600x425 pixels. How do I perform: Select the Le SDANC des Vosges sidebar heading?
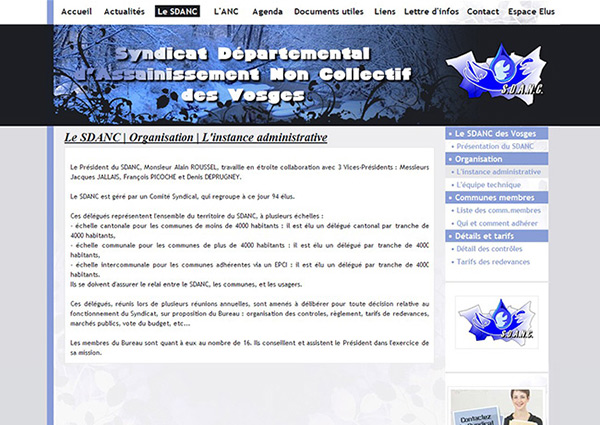497,134
